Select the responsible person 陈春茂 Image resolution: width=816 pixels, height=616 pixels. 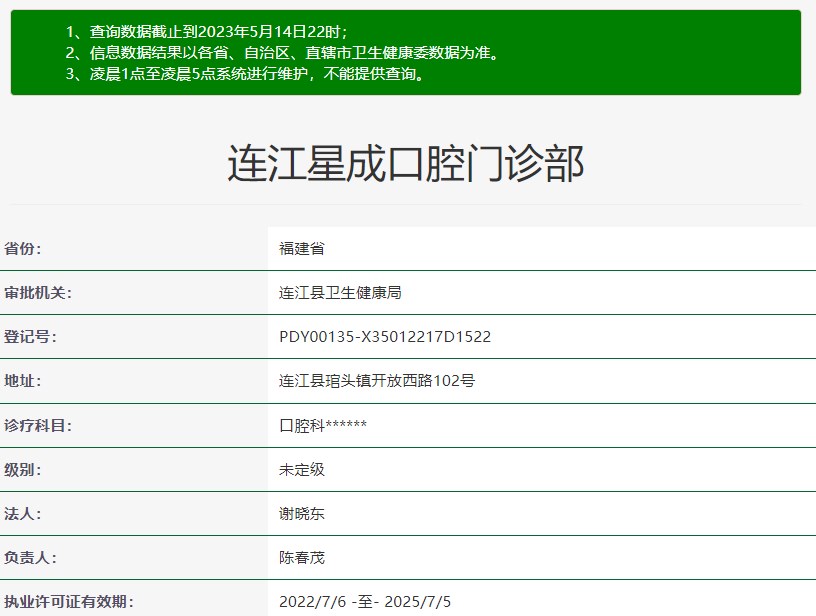coord(302,558)
